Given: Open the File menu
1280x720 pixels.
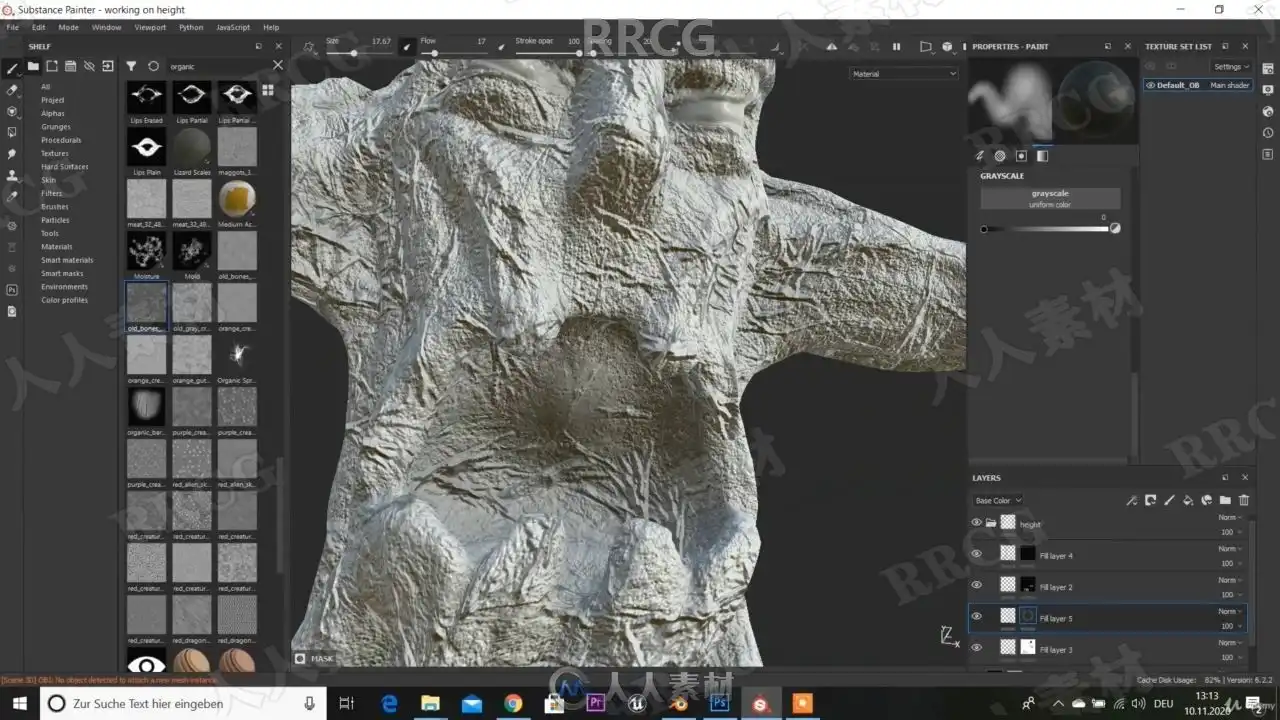Looking at the screenshot, I should coord(13,27).
